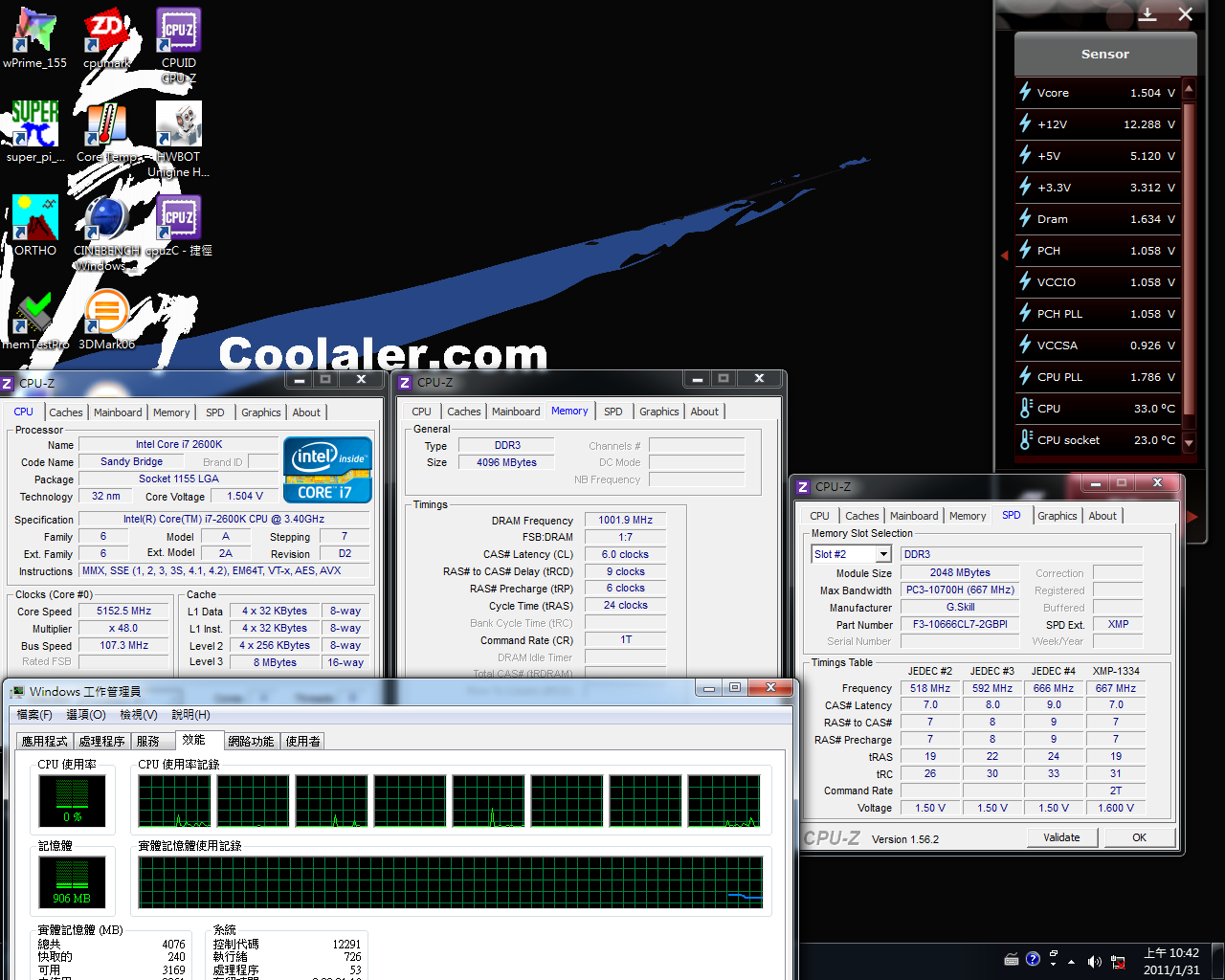1225x980 pixels.
Task: Select CPU tab in Memory CPU-Z window
Action: (x=421, y=412)
